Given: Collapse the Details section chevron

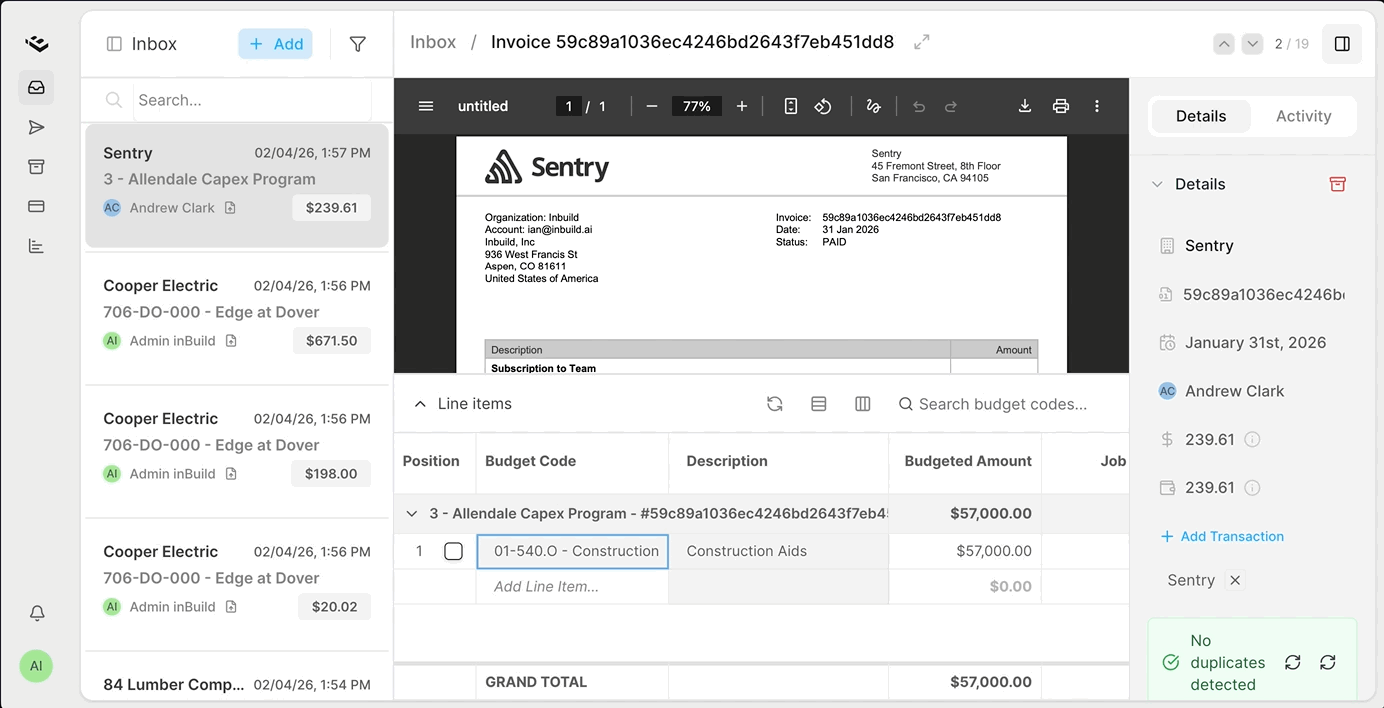Looking at the screenshot, I should [1157, 184].
